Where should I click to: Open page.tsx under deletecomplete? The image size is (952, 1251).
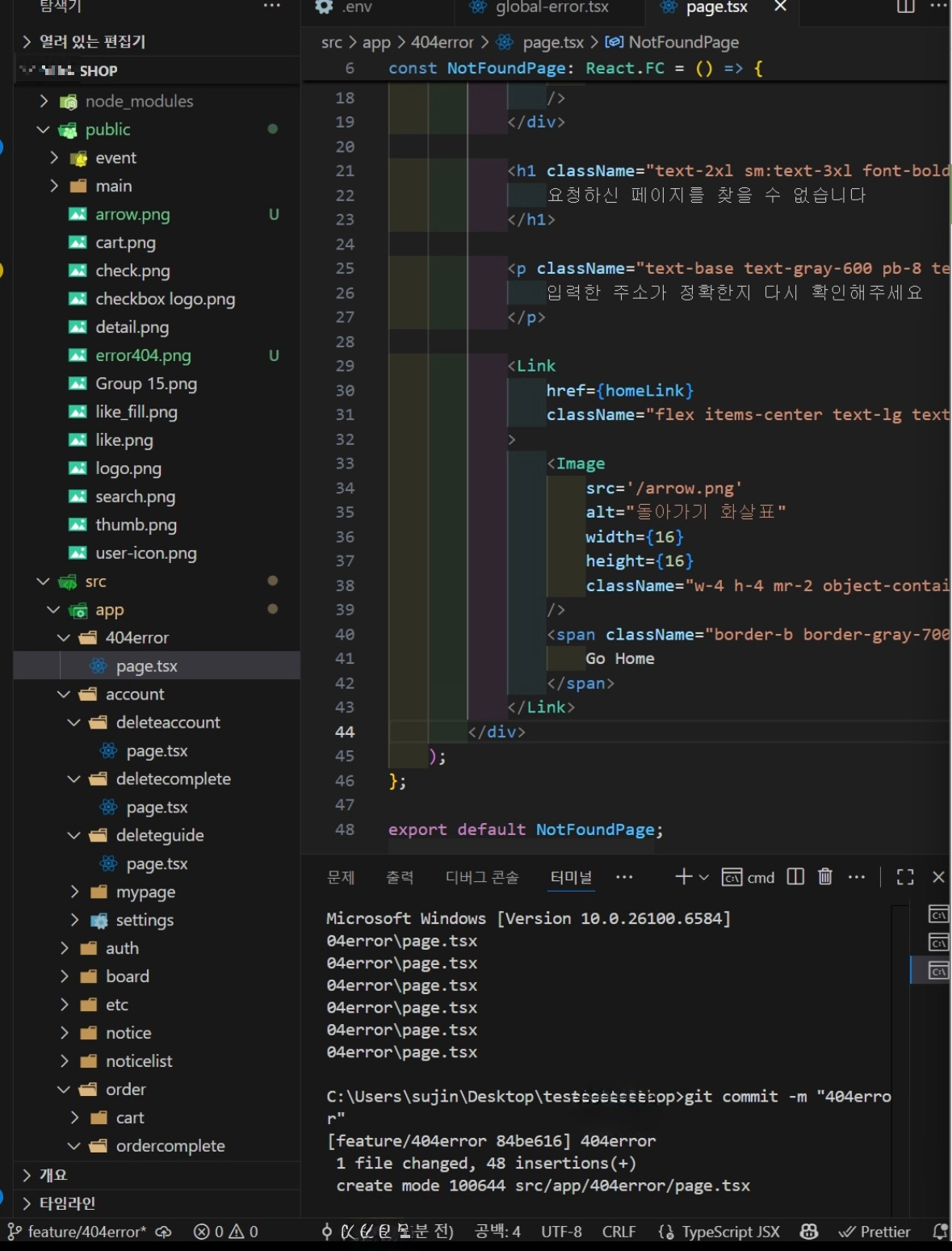[157, 808]
